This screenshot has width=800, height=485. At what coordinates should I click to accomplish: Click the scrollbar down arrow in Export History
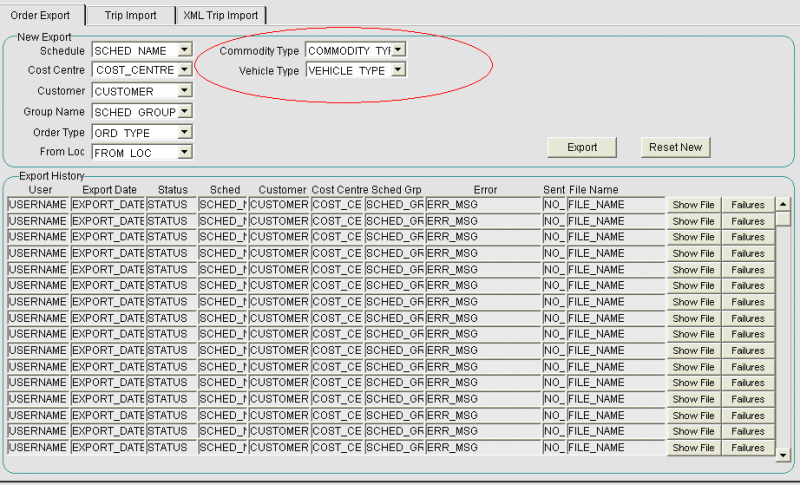click(x=783, y=454)
